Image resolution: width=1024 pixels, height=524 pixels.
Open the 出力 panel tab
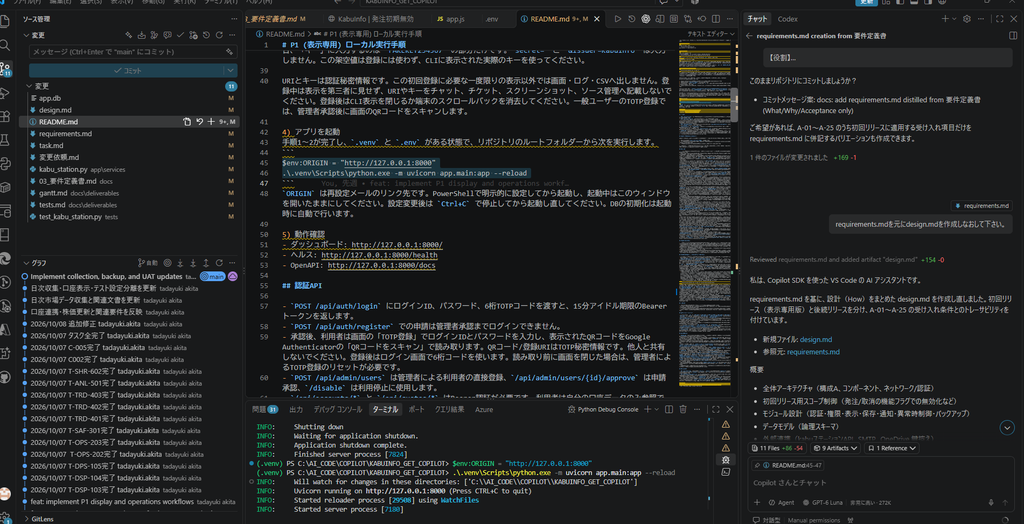(296, 409)
